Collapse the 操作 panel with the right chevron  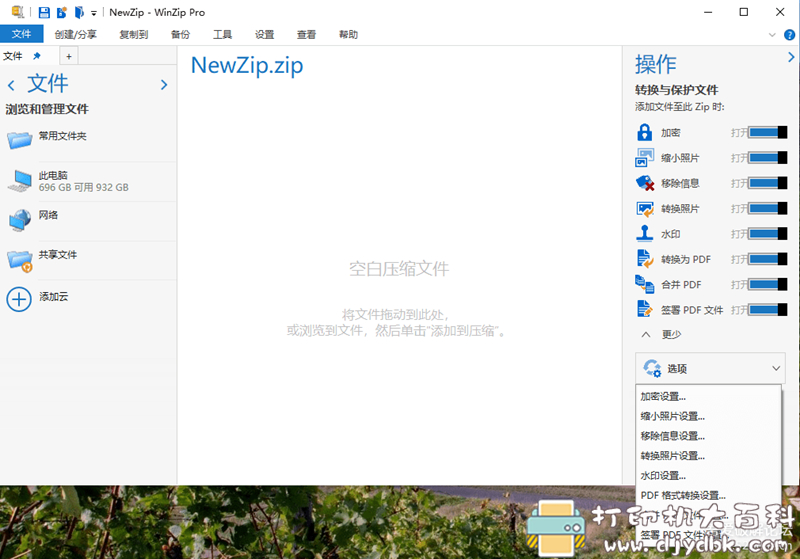pyautogui.click(x=791, y=57)
